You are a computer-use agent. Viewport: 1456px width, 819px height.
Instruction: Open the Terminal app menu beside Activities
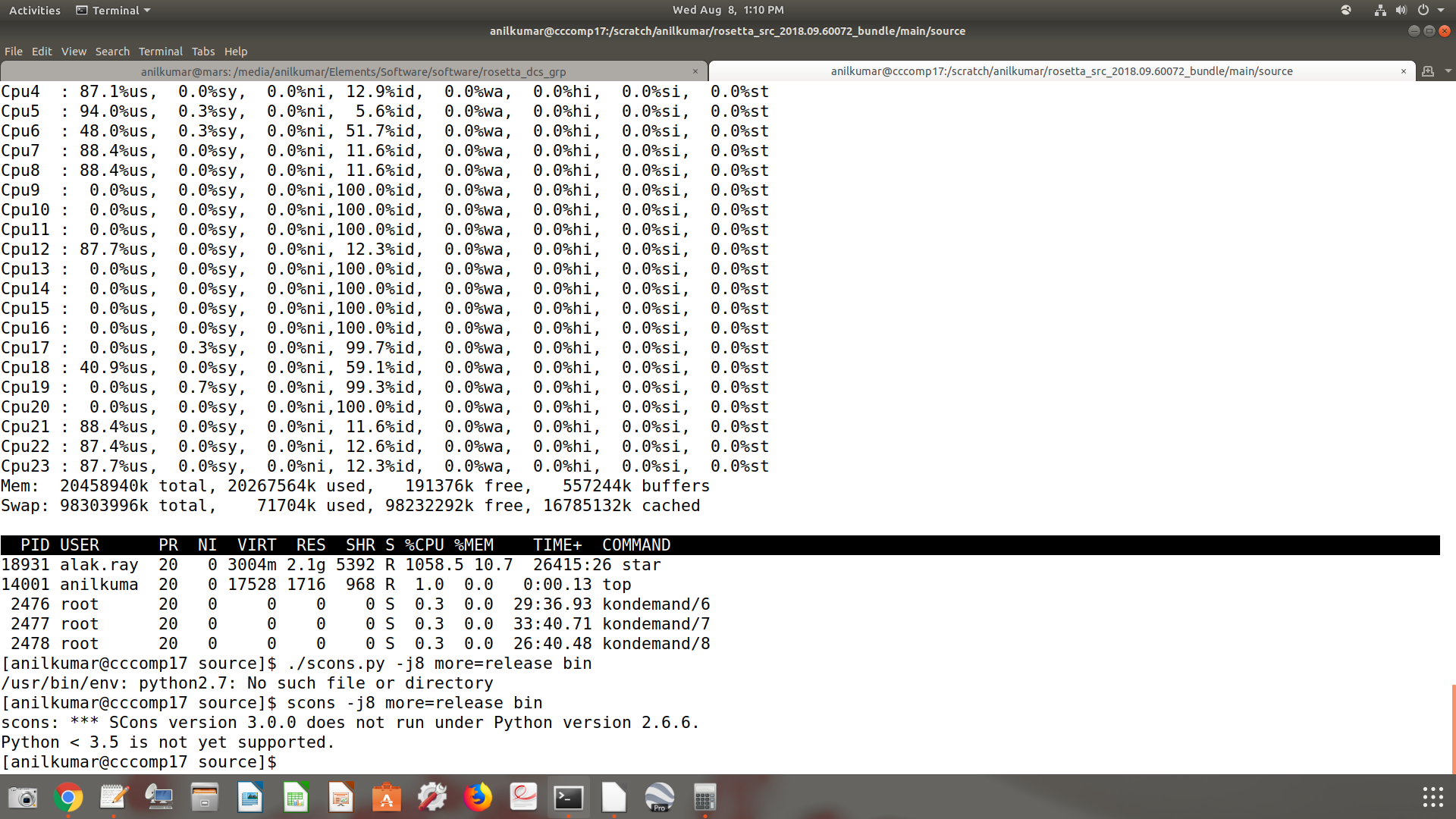pos(112,10)
